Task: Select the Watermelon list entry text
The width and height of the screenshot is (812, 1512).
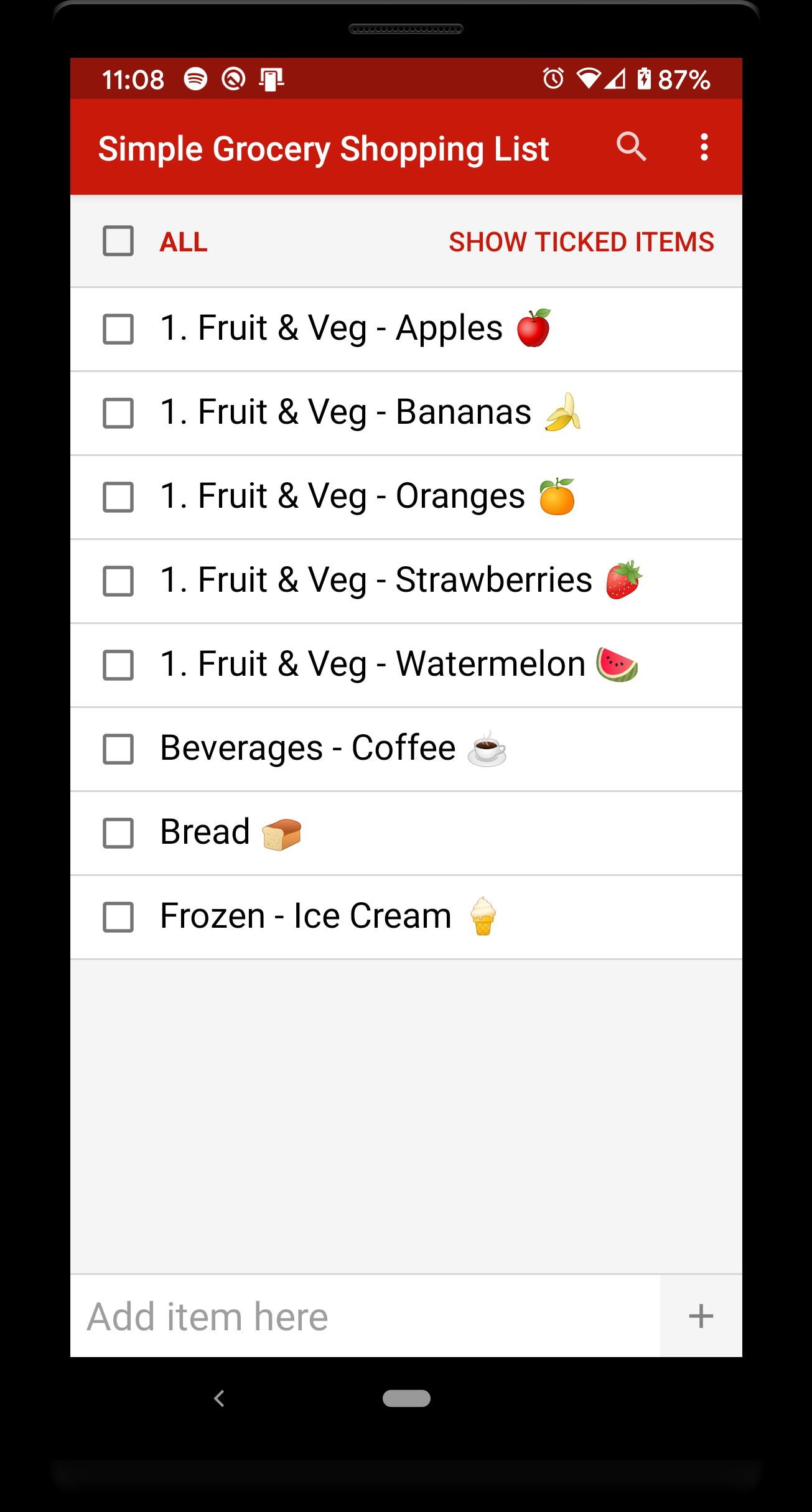Action: click(x=373, y=665)
